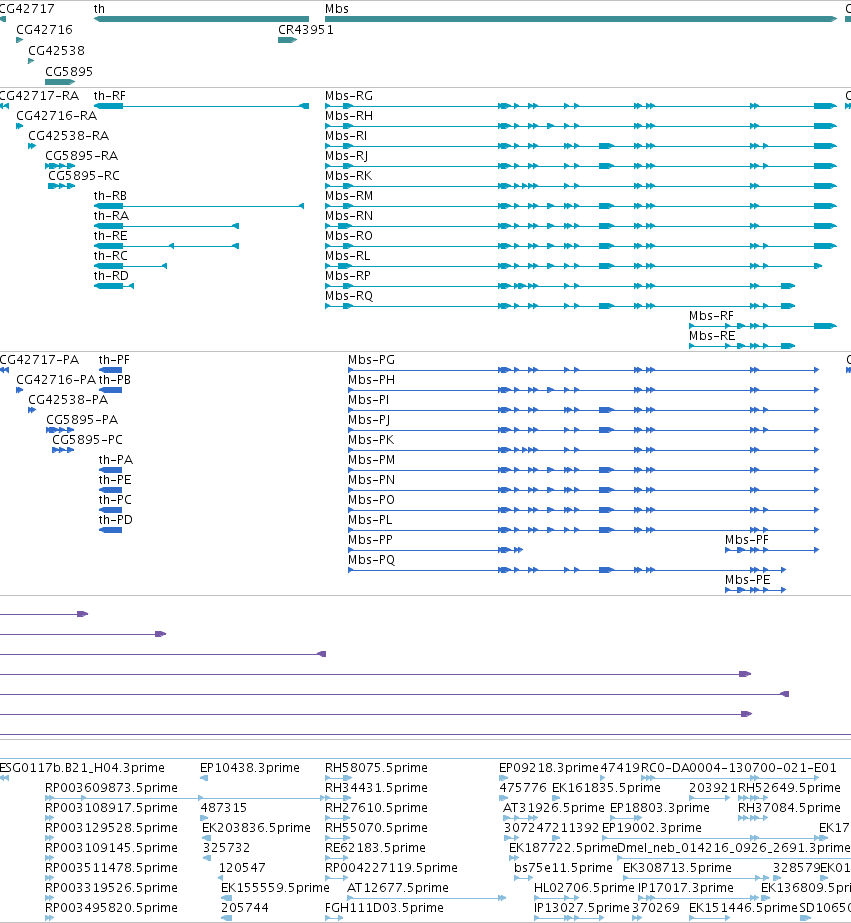
Task: Pick transcript Mbs-RK
Action: point(581,186)
